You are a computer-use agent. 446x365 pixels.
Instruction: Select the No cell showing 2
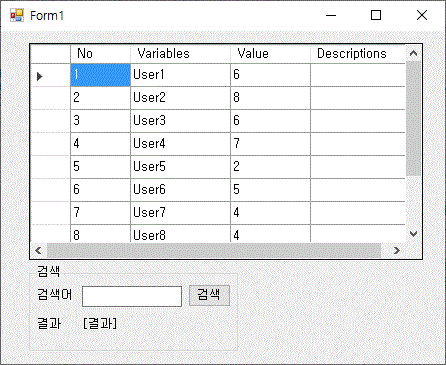click(x=100, y=98)
